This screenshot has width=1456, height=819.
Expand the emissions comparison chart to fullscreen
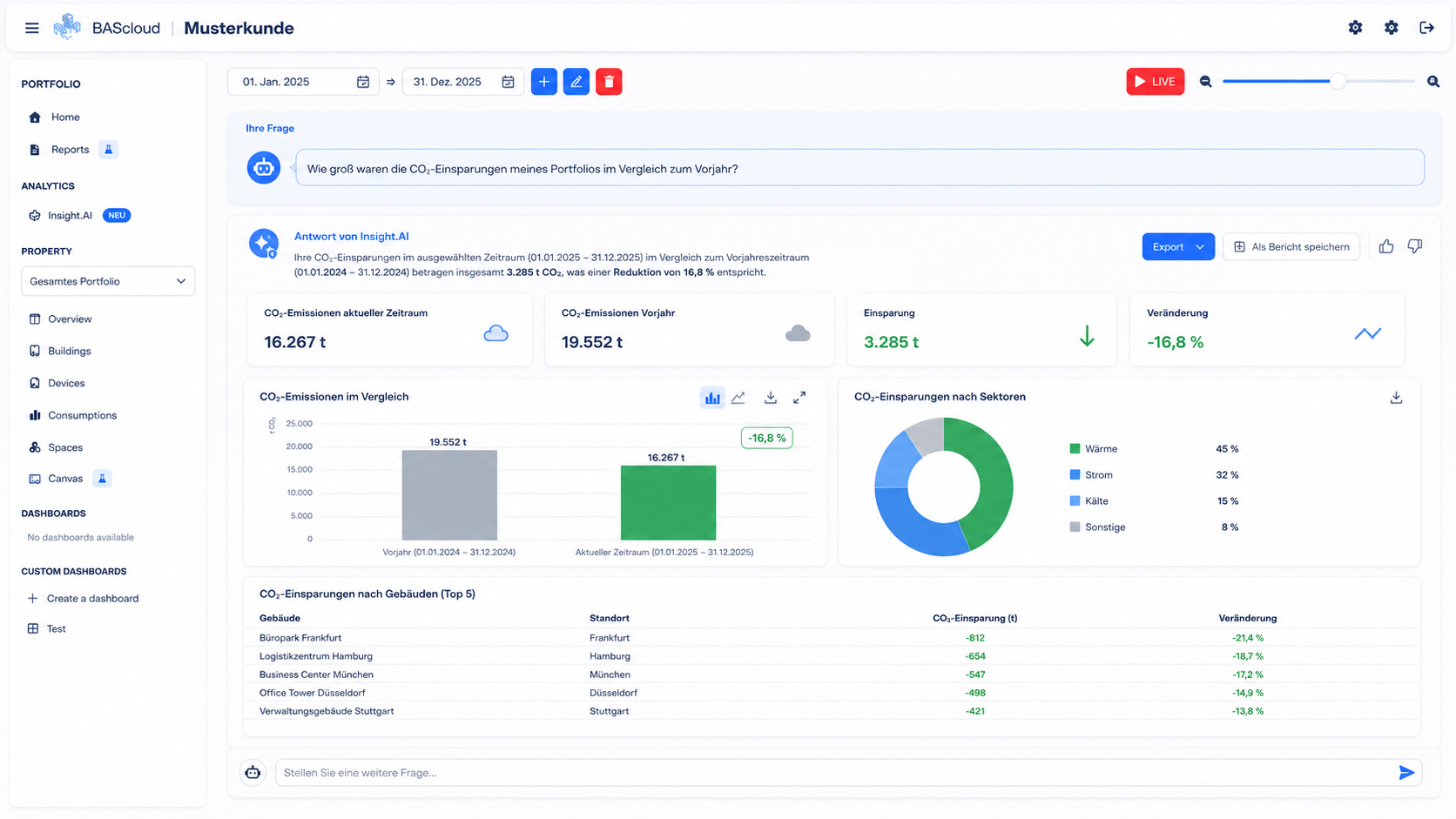(x=799, y=398)
